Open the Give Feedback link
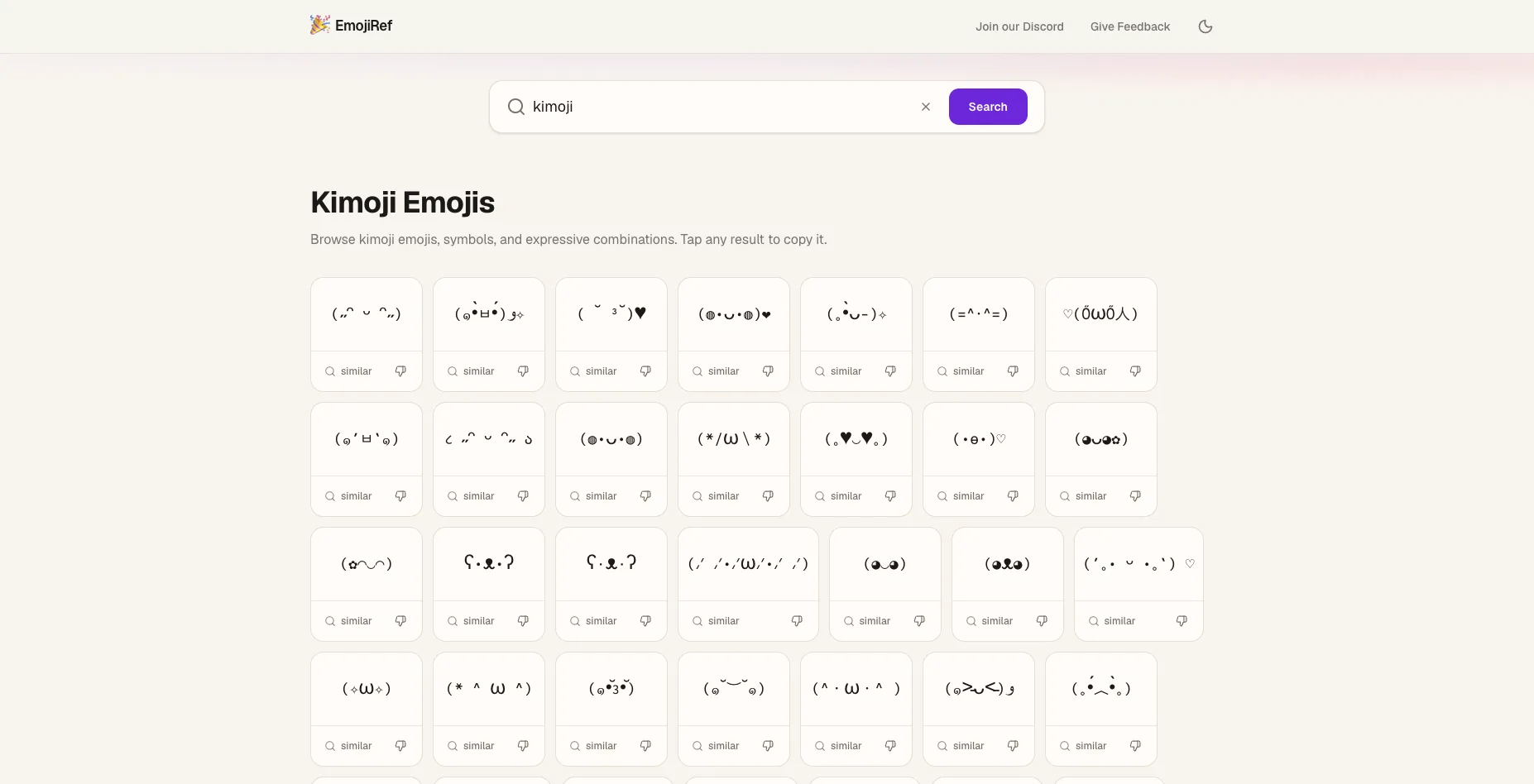Image resolution: width=1534 pixels, height=784 pixels. [x=1130, y=26]
